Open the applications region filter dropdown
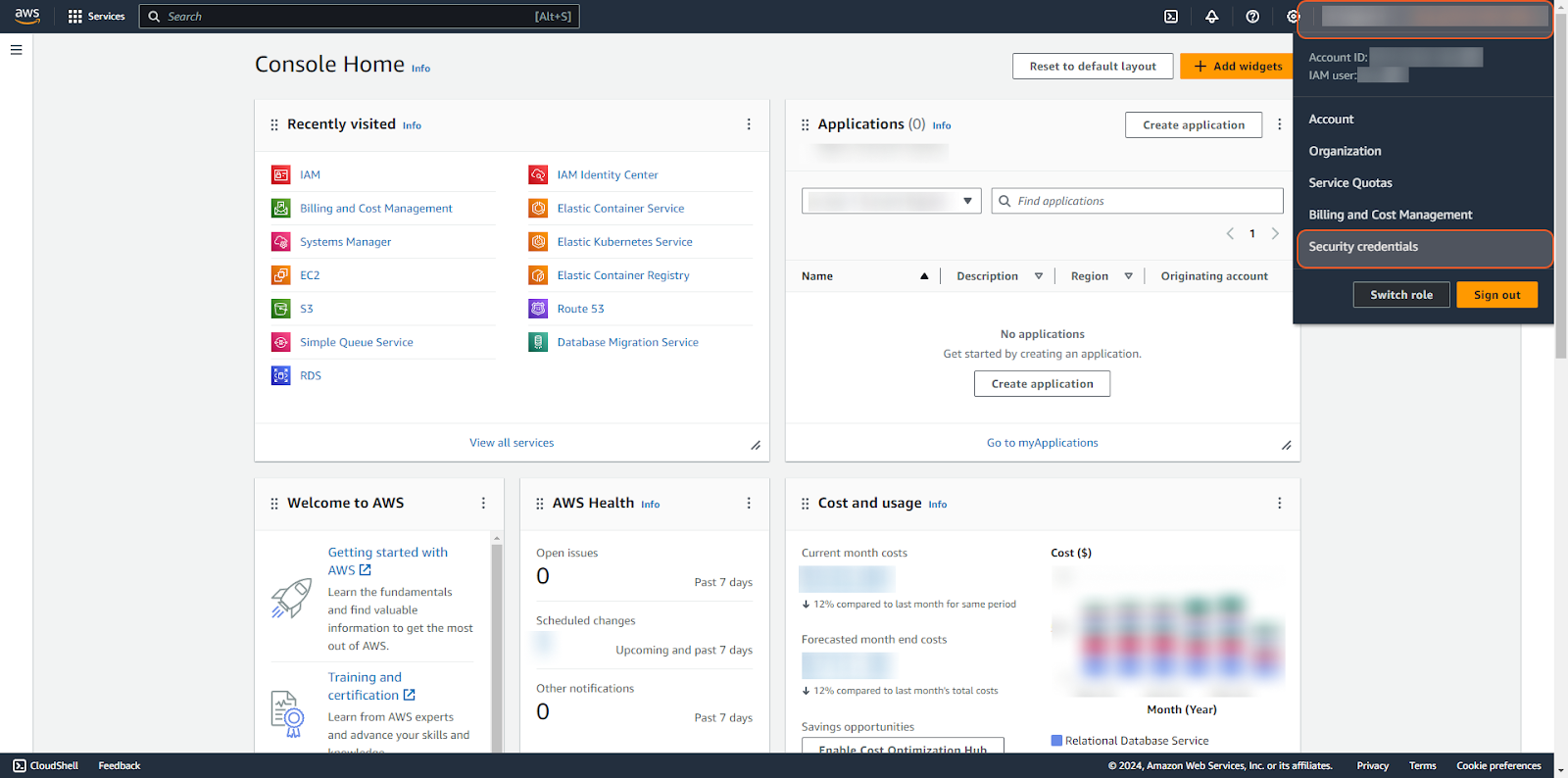1568x778 pixels. point(891,201)
